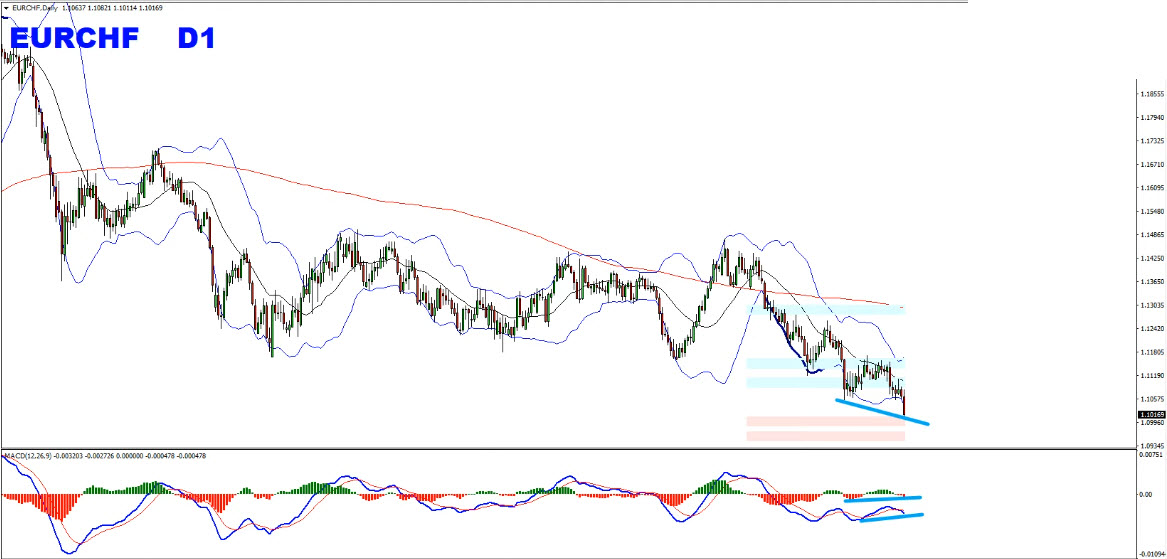Select the blue D1 timeframe label

click(x=196, y=39)
